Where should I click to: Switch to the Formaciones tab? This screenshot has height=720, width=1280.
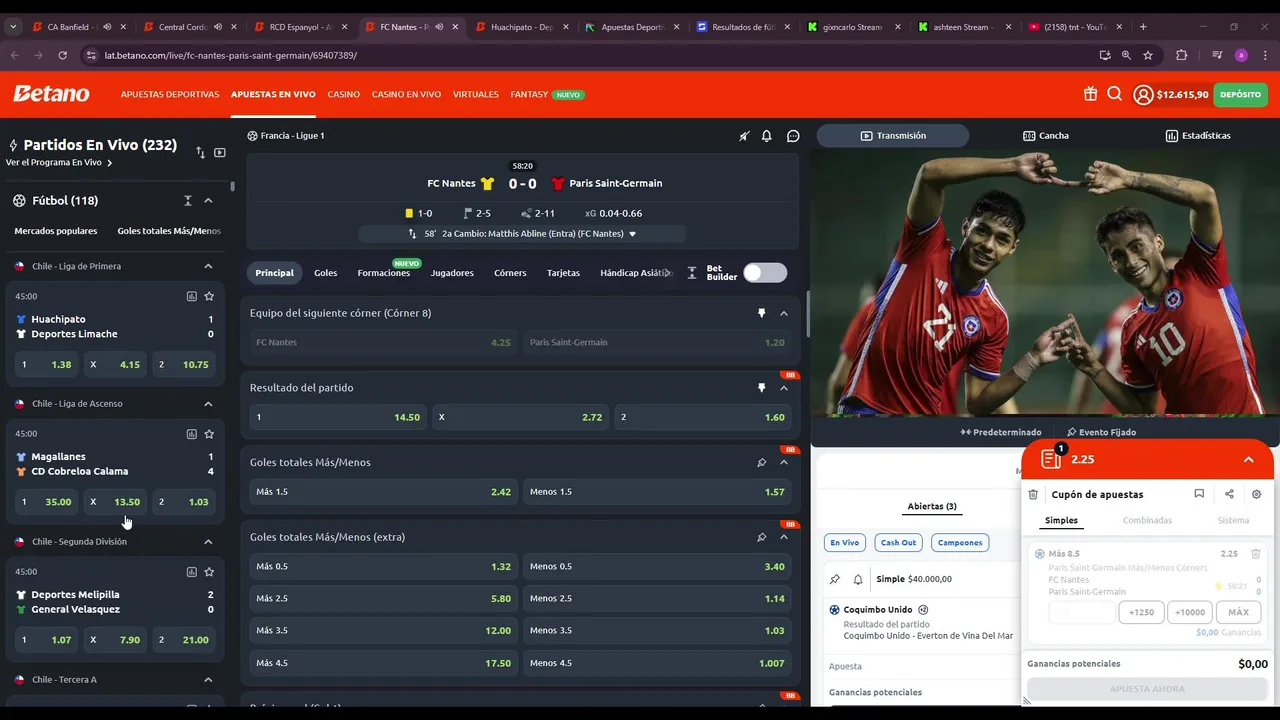[383, 273]
